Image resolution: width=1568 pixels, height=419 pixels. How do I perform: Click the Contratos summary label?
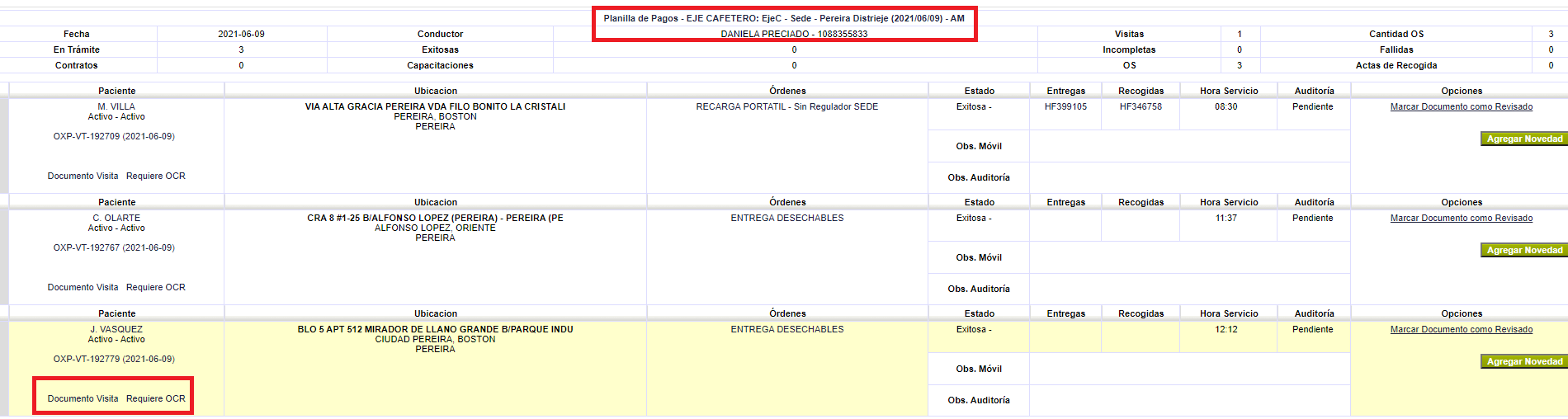point(77,66)
